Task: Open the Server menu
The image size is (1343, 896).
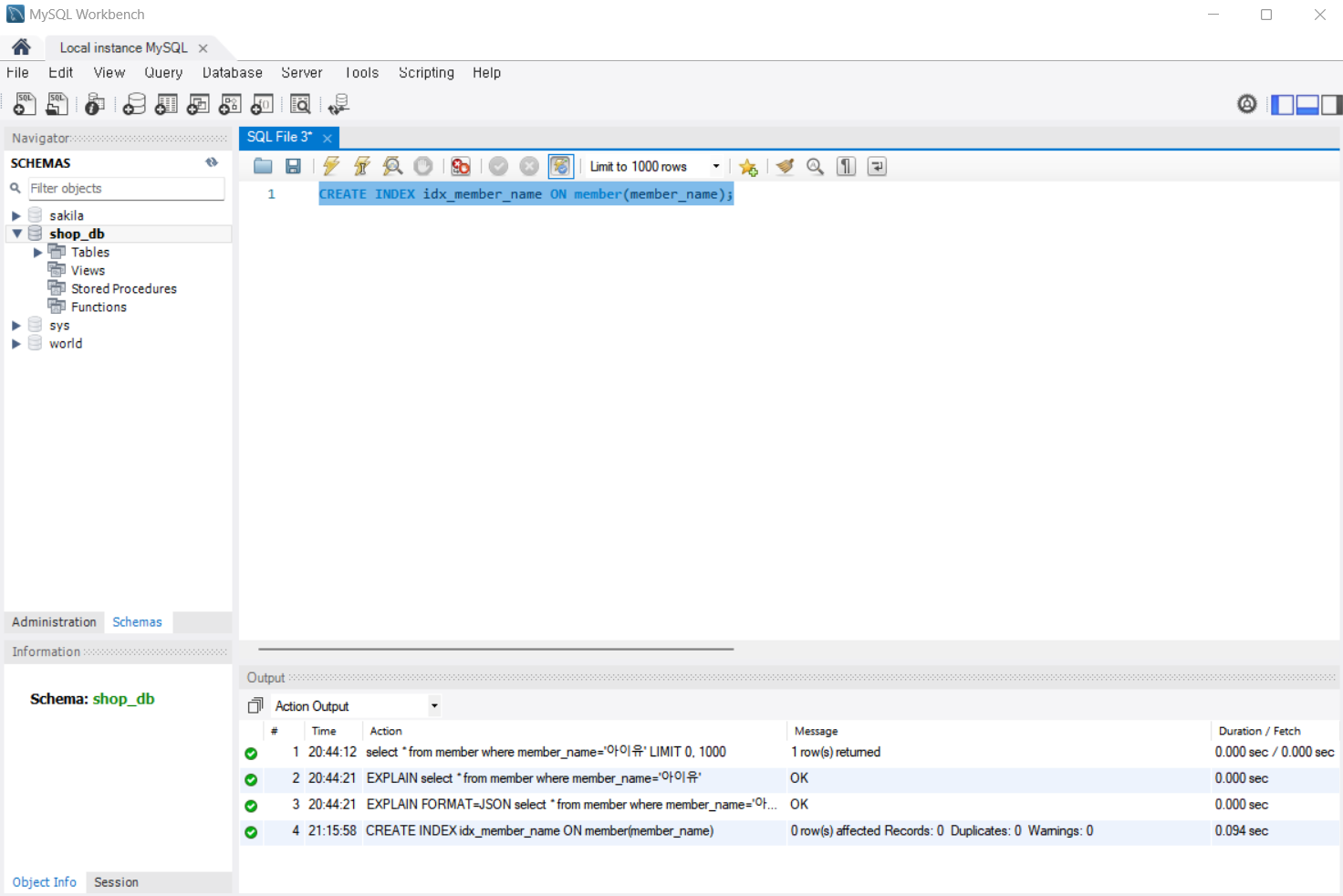Action: (x=301, y=73)
